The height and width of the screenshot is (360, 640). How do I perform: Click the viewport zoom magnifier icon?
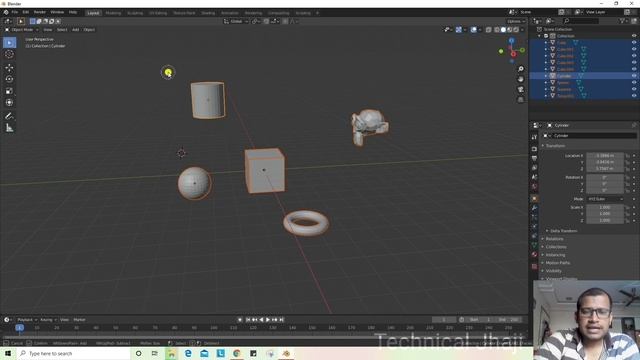(x=520, y=69)
